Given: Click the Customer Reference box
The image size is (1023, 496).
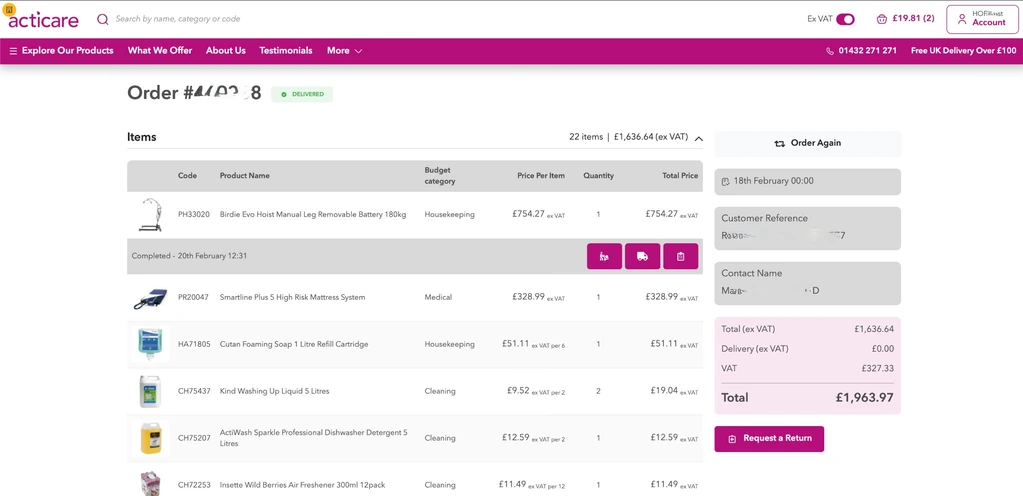Looking at the screenshot, I should coord(808,228).
